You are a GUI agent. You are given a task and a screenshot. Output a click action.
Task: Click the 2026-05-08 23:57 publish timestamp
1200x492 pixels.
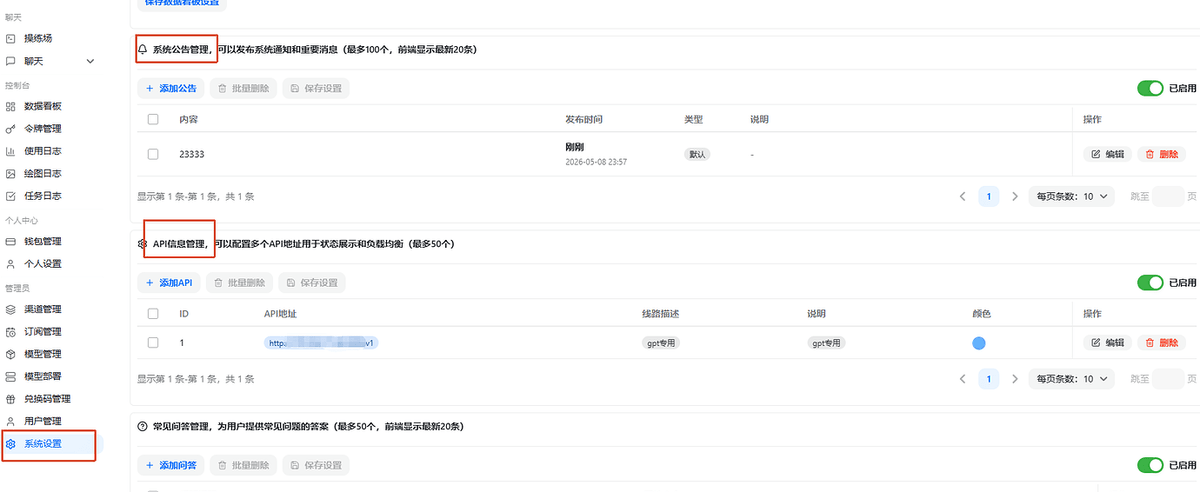click(x=596, y=161)
